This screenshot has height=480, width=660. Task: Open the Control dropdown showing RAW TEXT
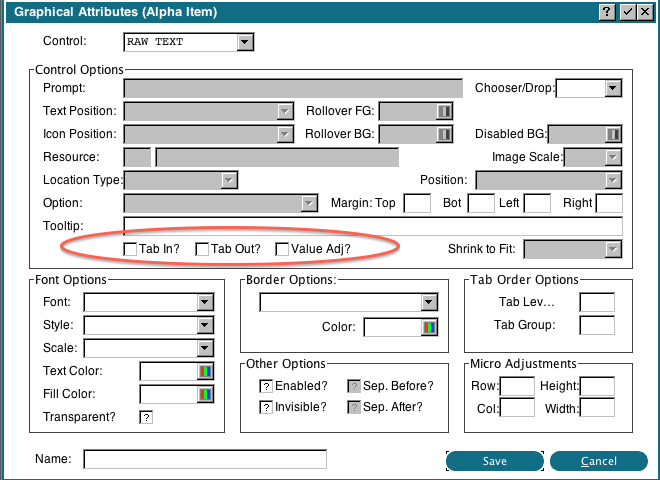click(x=245, y=42)
